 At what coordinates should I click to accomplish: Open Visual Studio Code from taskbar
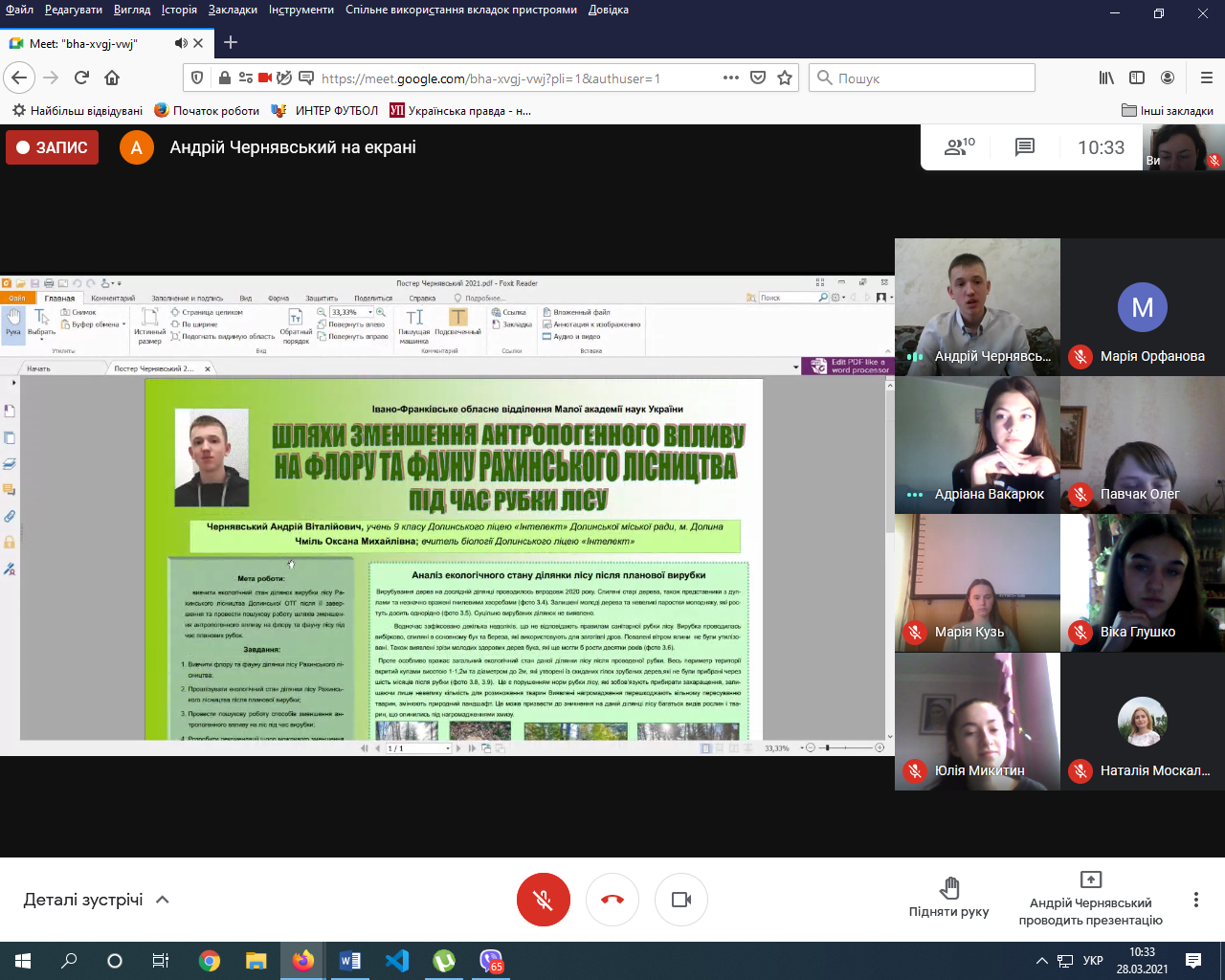397,961
